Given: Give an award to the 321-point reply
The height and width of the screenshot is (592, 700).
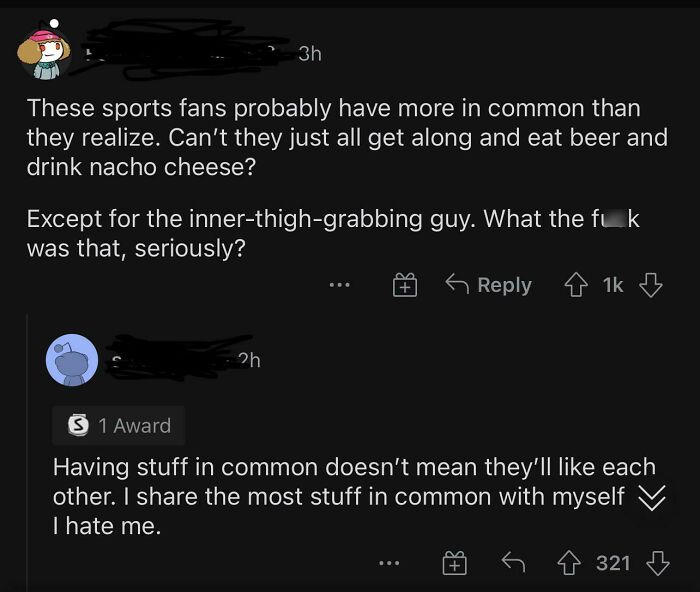Looking at the screenshot, I should 454,564.
